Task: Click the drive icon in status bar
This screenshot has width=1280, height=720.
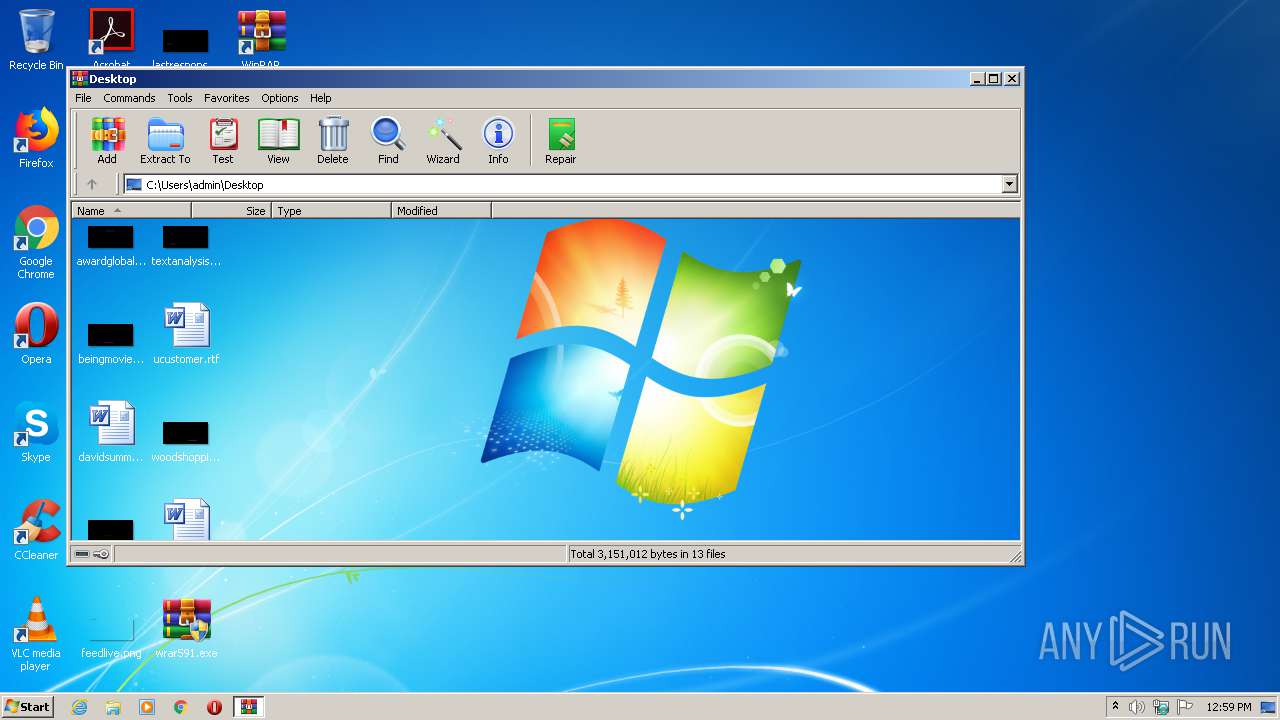Action: click(x=82, y=554)
